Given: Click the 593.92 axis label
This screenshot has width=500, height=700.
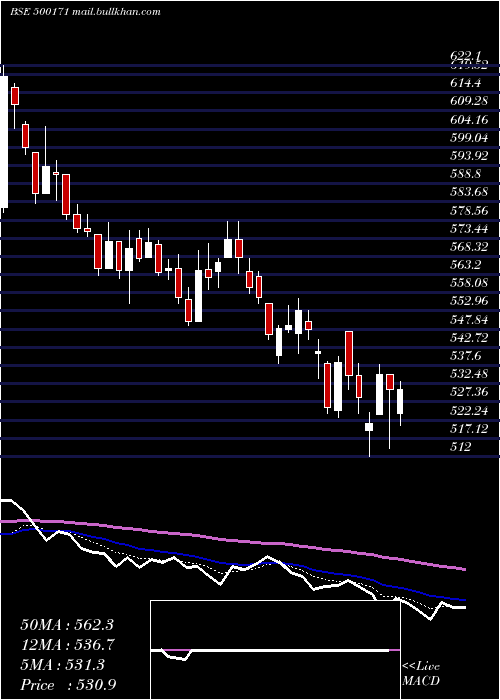Looking at the screenshot, I should click(469, 156).
